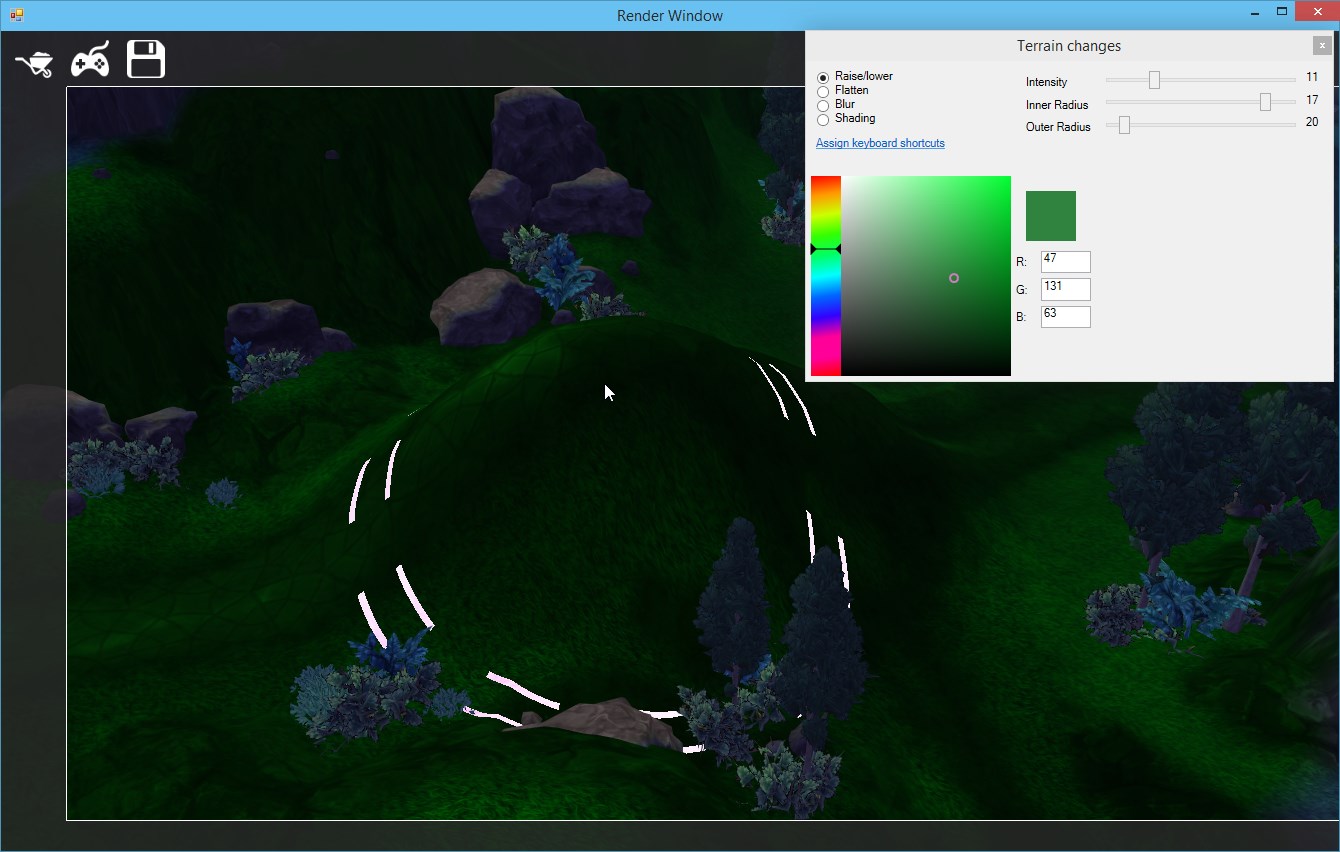This screenshot has width=1340, height=852.
Task: Click the Inner Radius slider handle
Action: [1265, 102]
